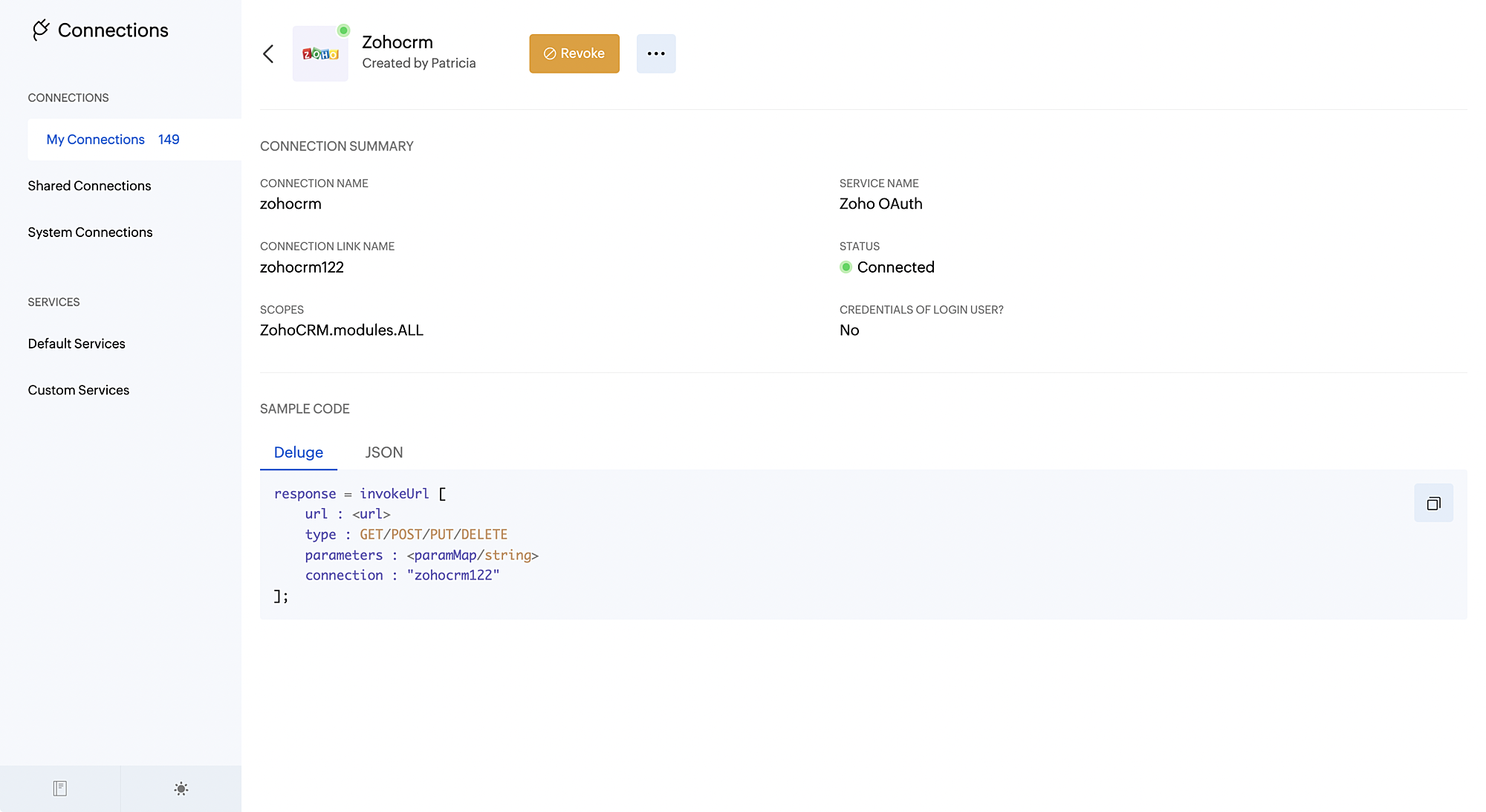Click the green Connected status dot
Viewport: 1486px width, 812px height.
coord(846,267)
